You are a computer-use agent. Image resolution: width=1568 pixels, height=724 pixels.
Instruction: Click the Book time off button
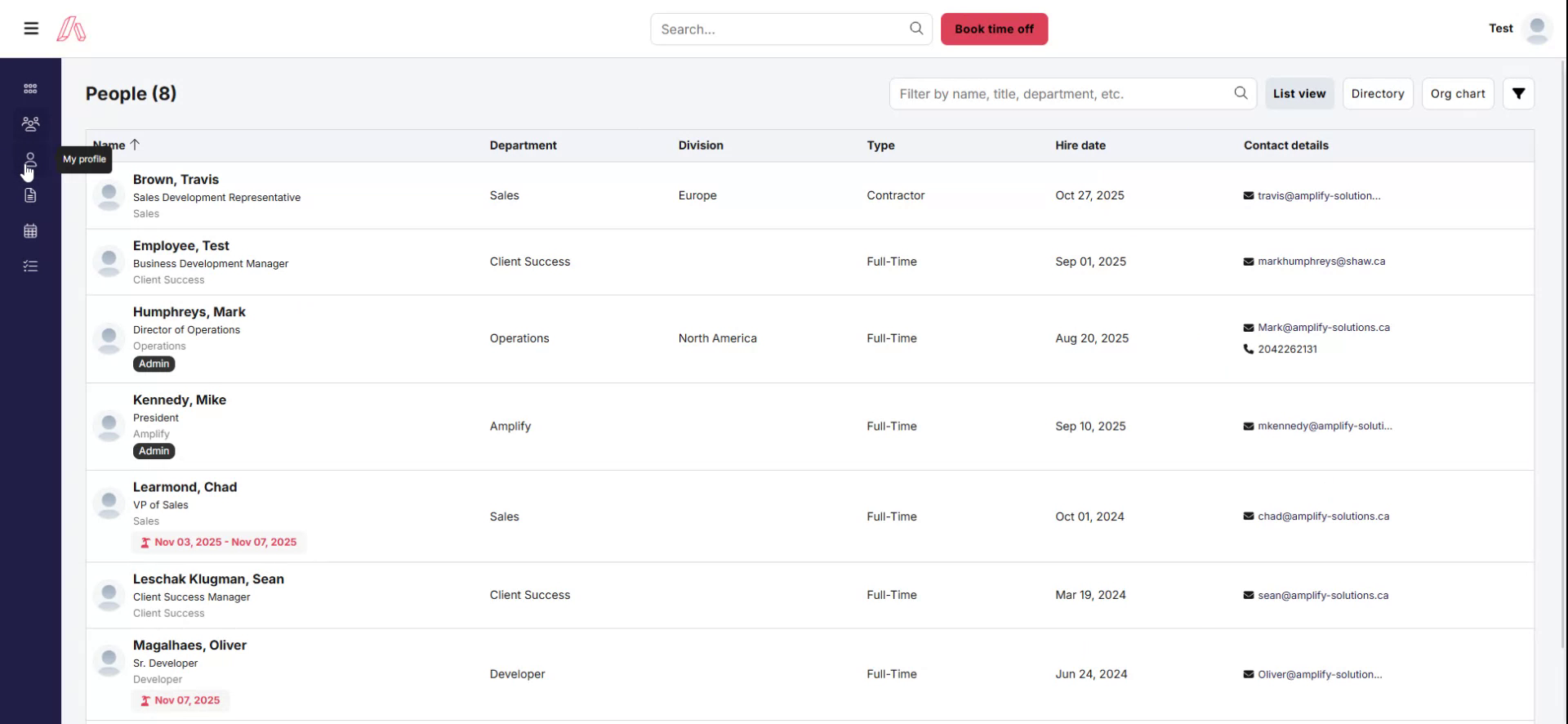(x=994, y=29)
